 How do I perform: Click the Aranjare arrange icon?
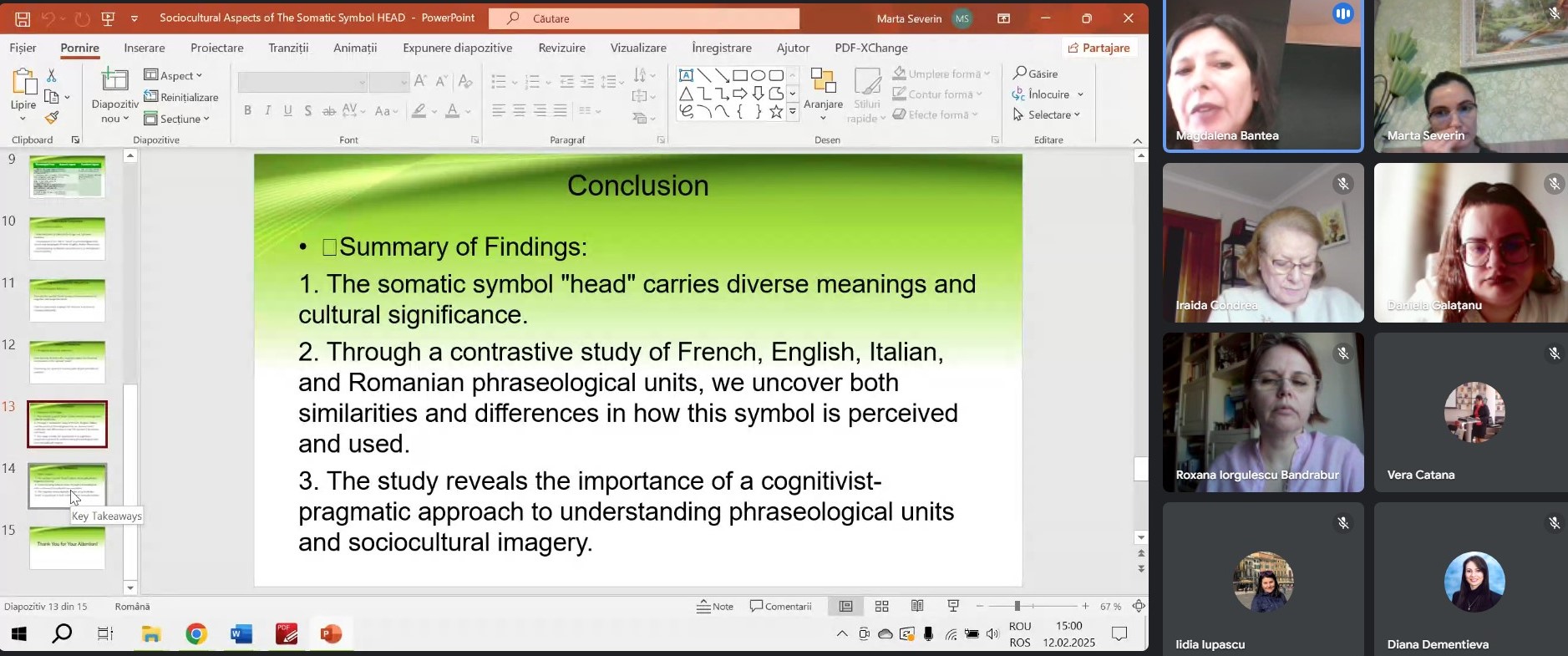(x=823, y=88)
